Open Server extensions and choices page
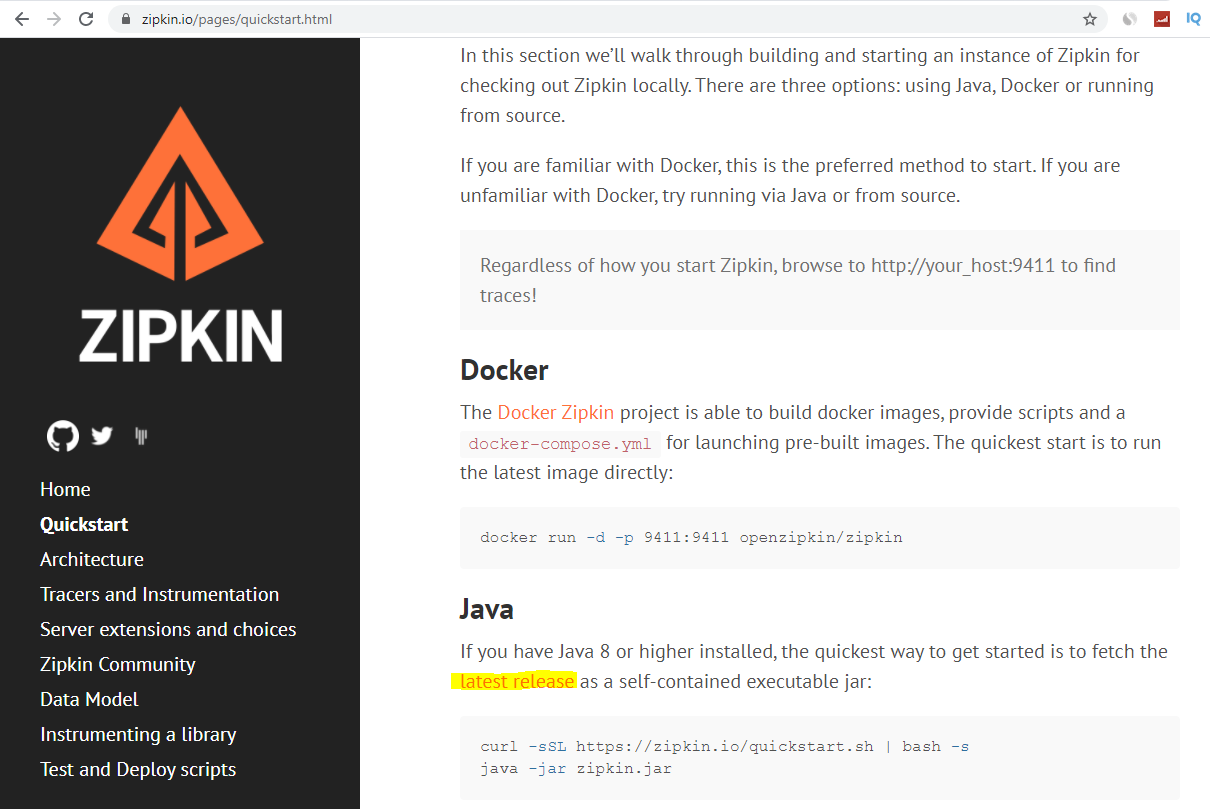This screenshot has height=809, width=1210. point(168,629)
